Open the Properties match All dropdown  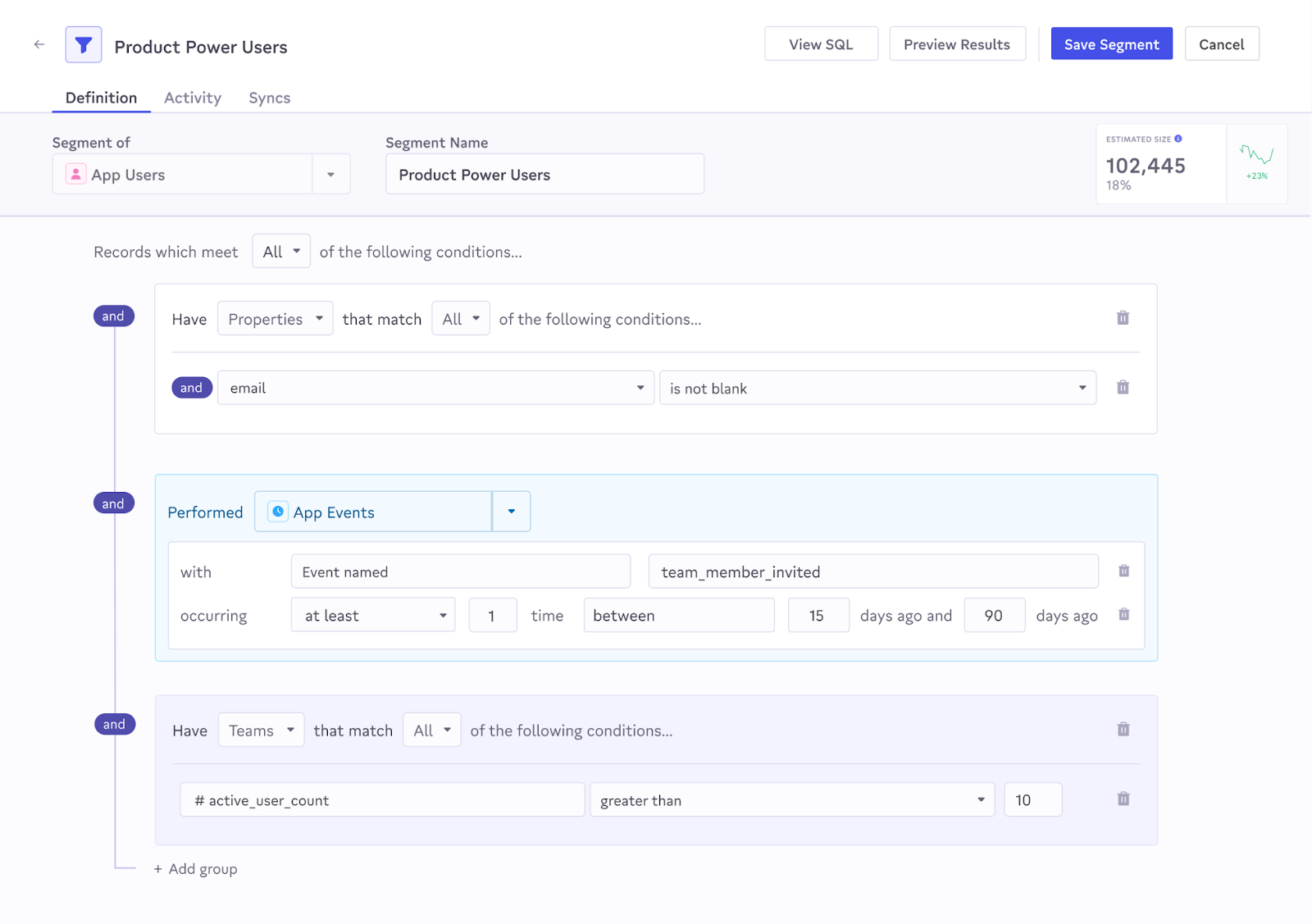[461, 319]
